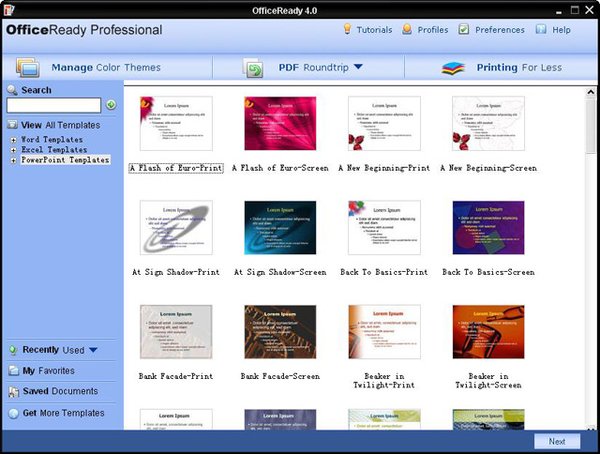This screenshot has width=600, height=454.
Task: Click the Next button
Action: pyautogui.click(x=557, y=441)
